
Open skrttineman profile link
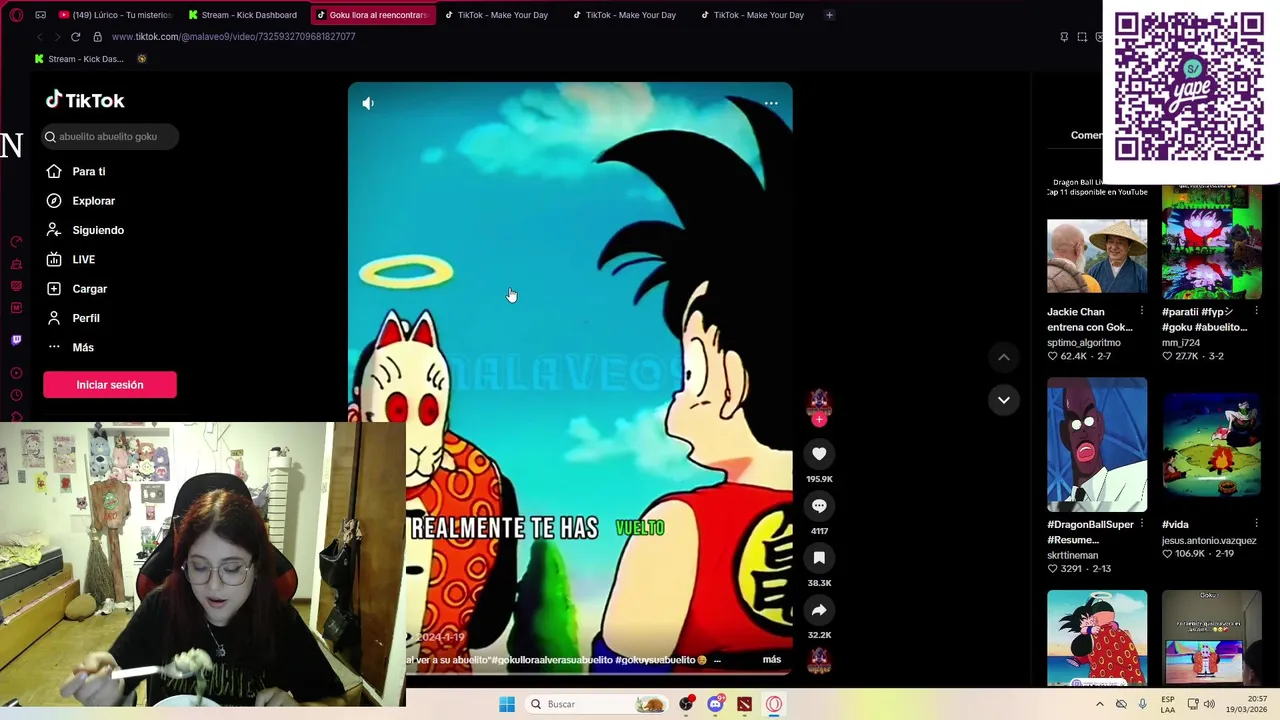[x=1073, y=555]
